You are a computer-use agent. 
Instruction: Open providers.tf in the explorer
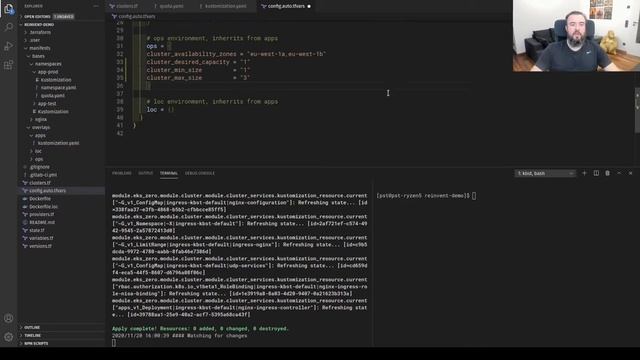point(41,214)
